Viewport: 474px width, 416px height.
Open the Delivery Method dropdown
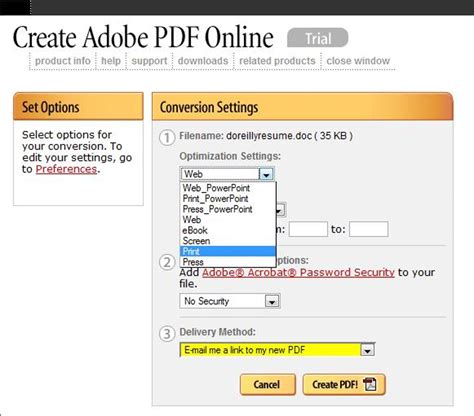tap(277, 350)
